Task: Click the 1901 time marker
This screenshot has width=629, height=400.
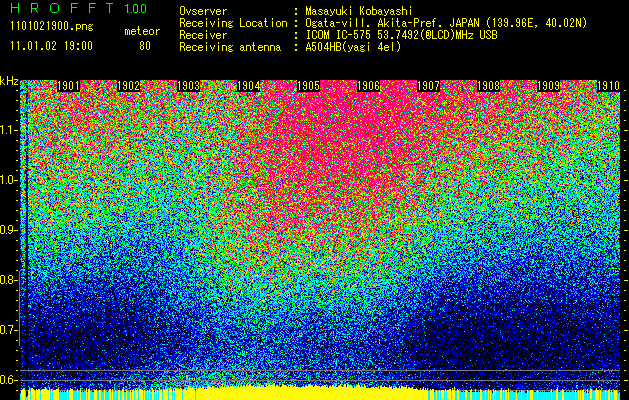Action: pos(68,86)
